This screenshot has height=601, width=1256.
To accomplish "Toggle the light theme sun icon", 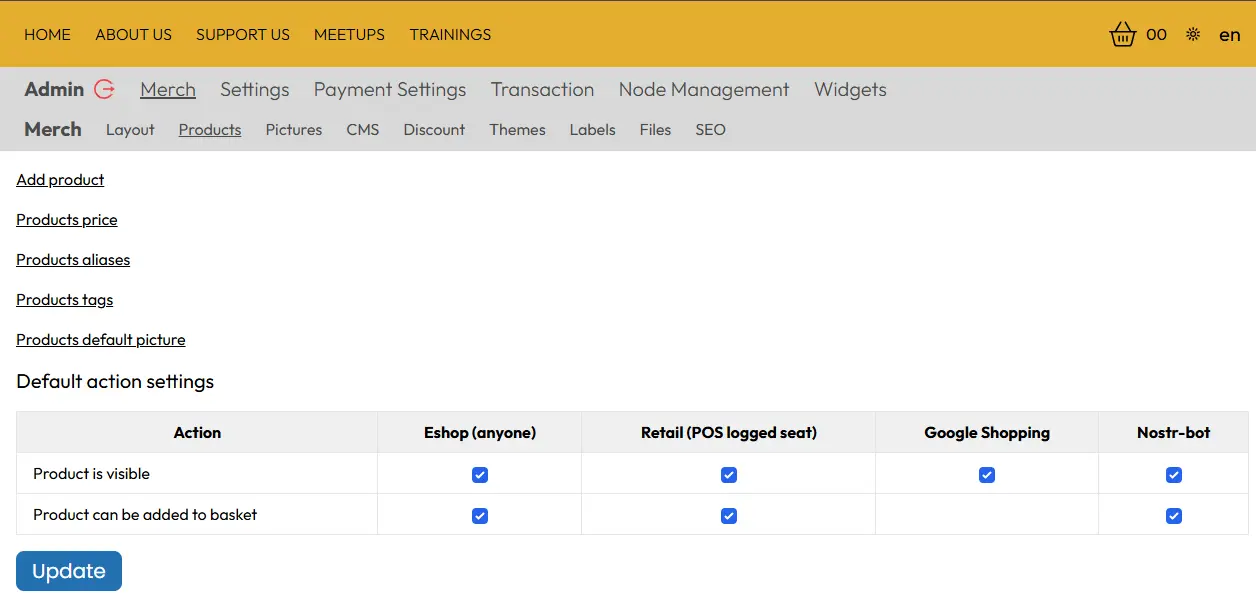I will (x=1192, y=34).
